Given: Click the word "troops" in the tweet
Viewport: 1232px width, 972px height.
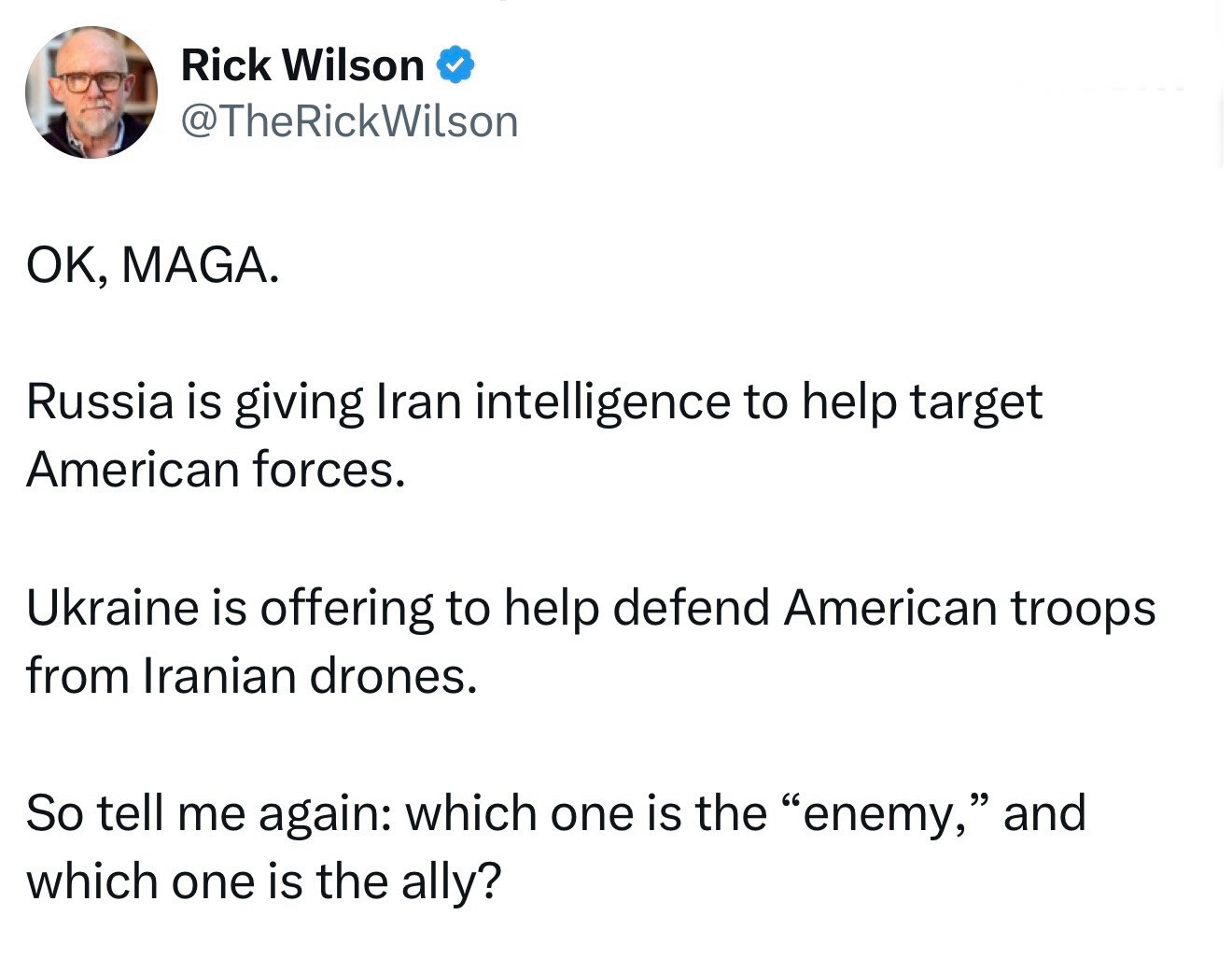Looking at the screenshot, I should [1084, 609].
